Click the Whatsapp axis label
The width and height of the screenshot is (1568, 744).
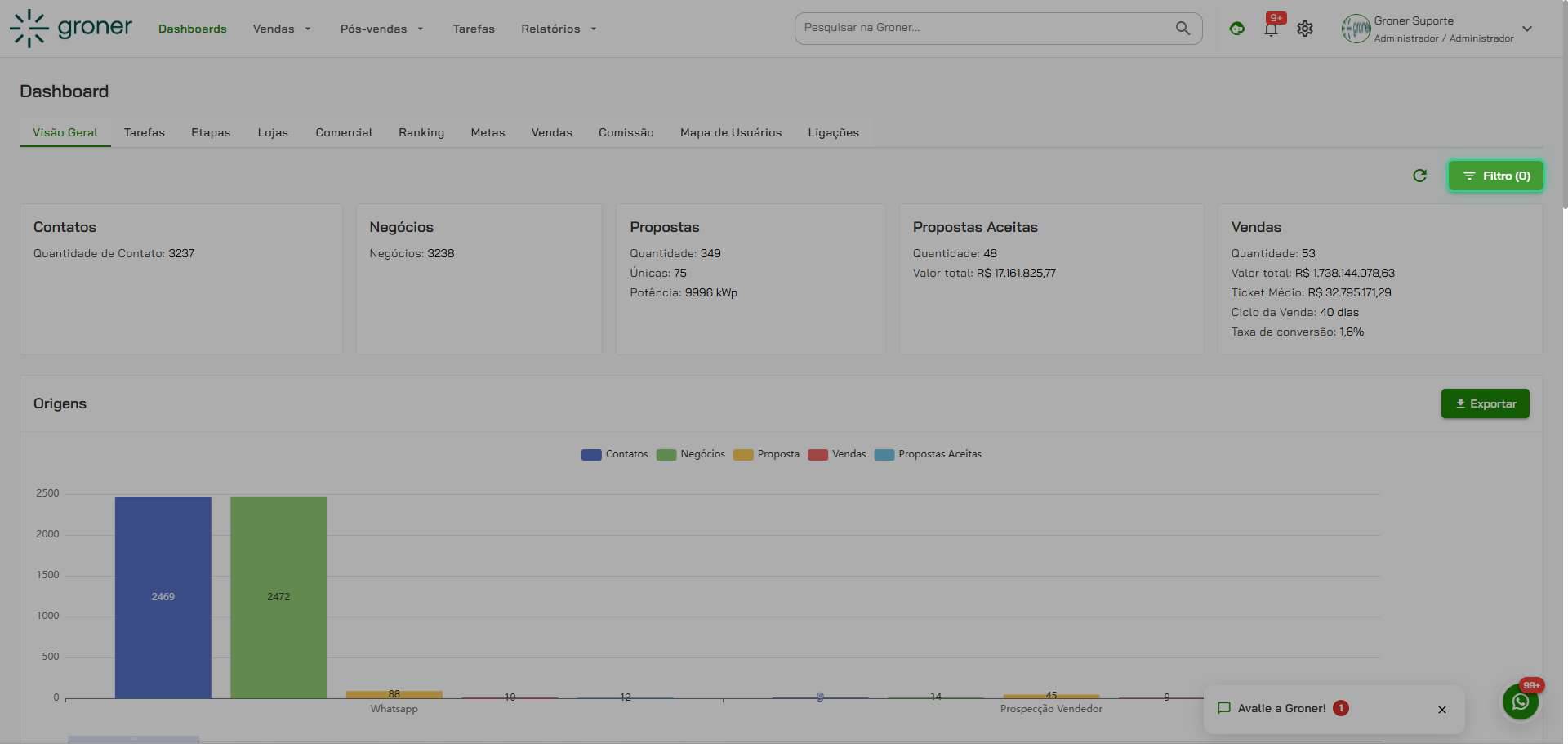(x=394, y=709)
